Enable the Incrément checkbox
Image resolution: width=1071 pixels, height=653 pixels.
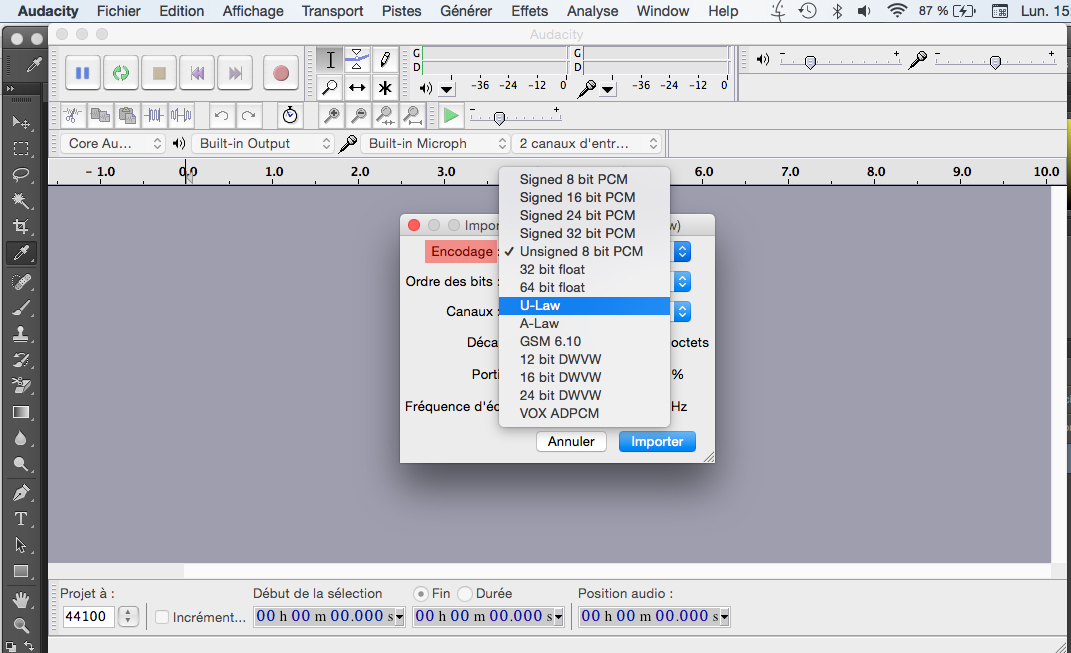162,617
